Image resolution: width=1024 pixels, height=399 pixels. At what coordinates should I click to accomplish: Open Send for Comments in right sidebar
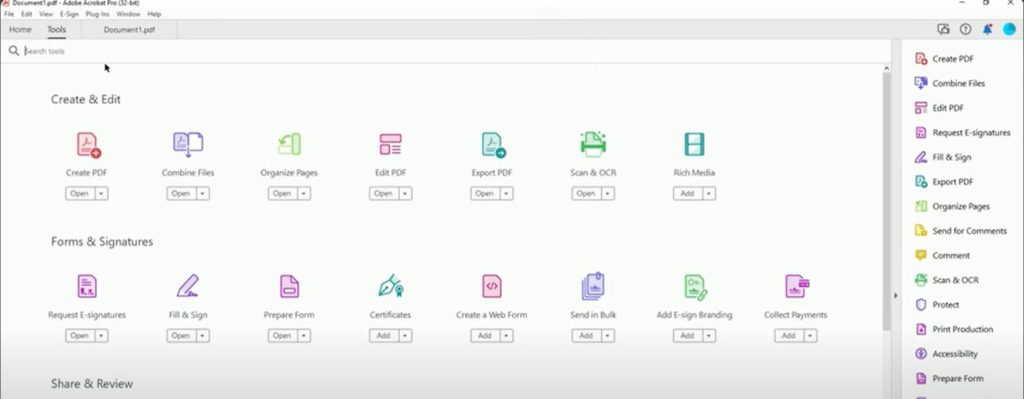[x=961, y=231]
